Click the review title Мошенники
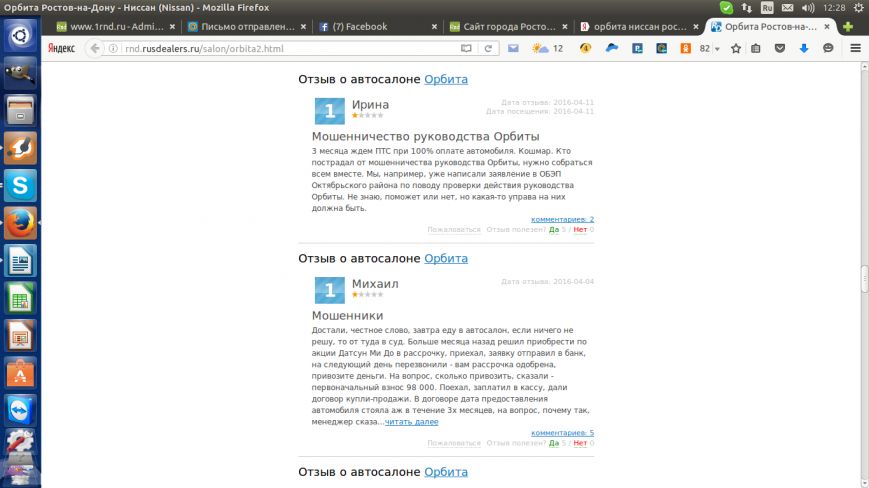Screen dimensions: 869x488 347,315
